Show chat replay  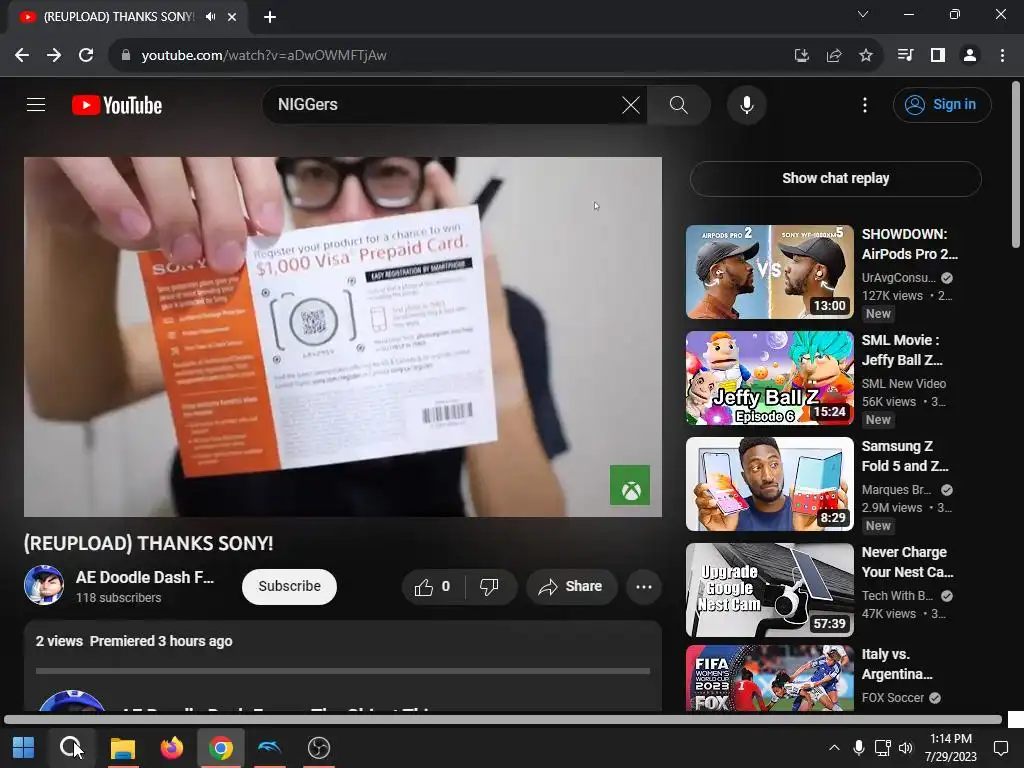[x=835, y=178]
